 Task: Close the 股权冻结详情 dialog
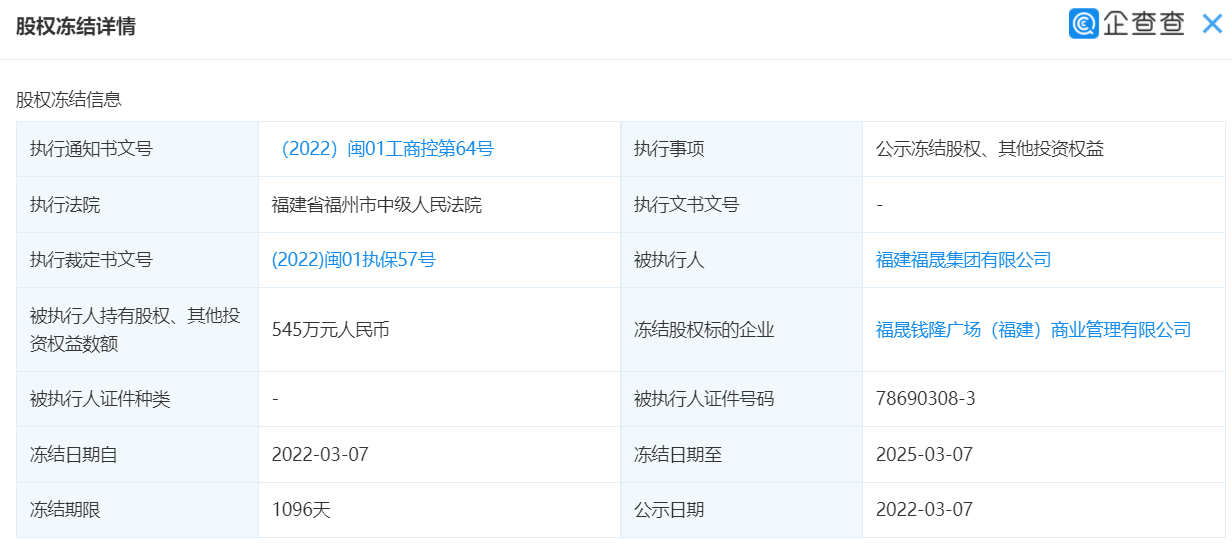(1212, 24)
